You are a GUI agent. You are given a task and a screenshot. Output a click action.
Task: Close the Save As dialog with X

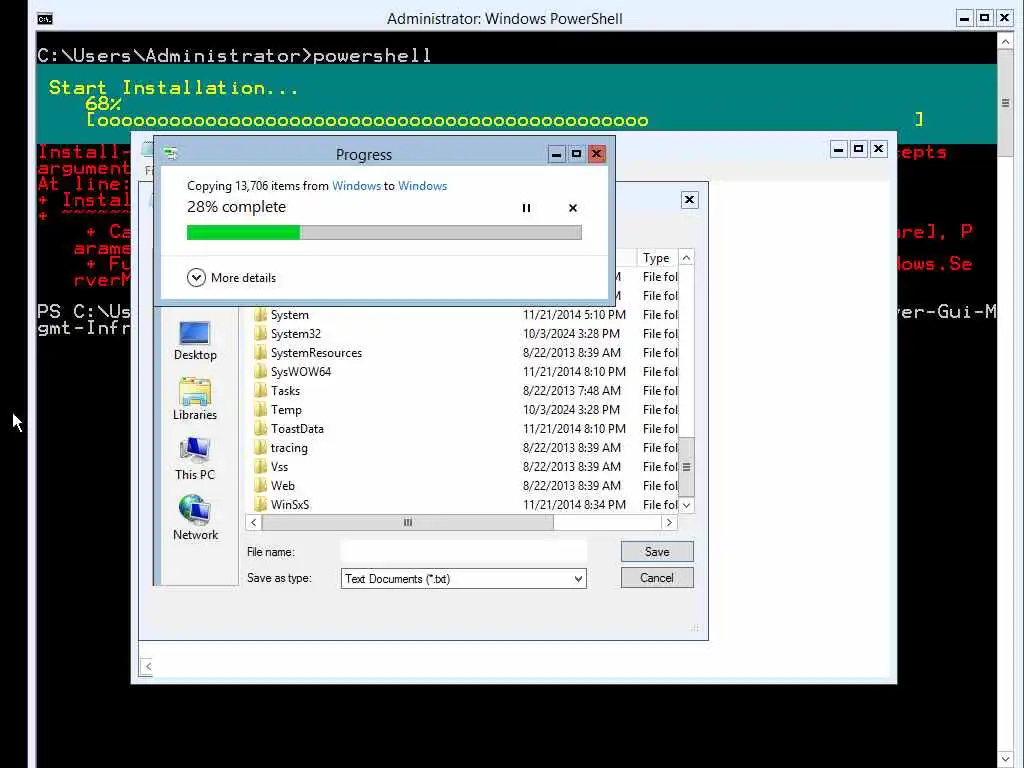point(689,200)
